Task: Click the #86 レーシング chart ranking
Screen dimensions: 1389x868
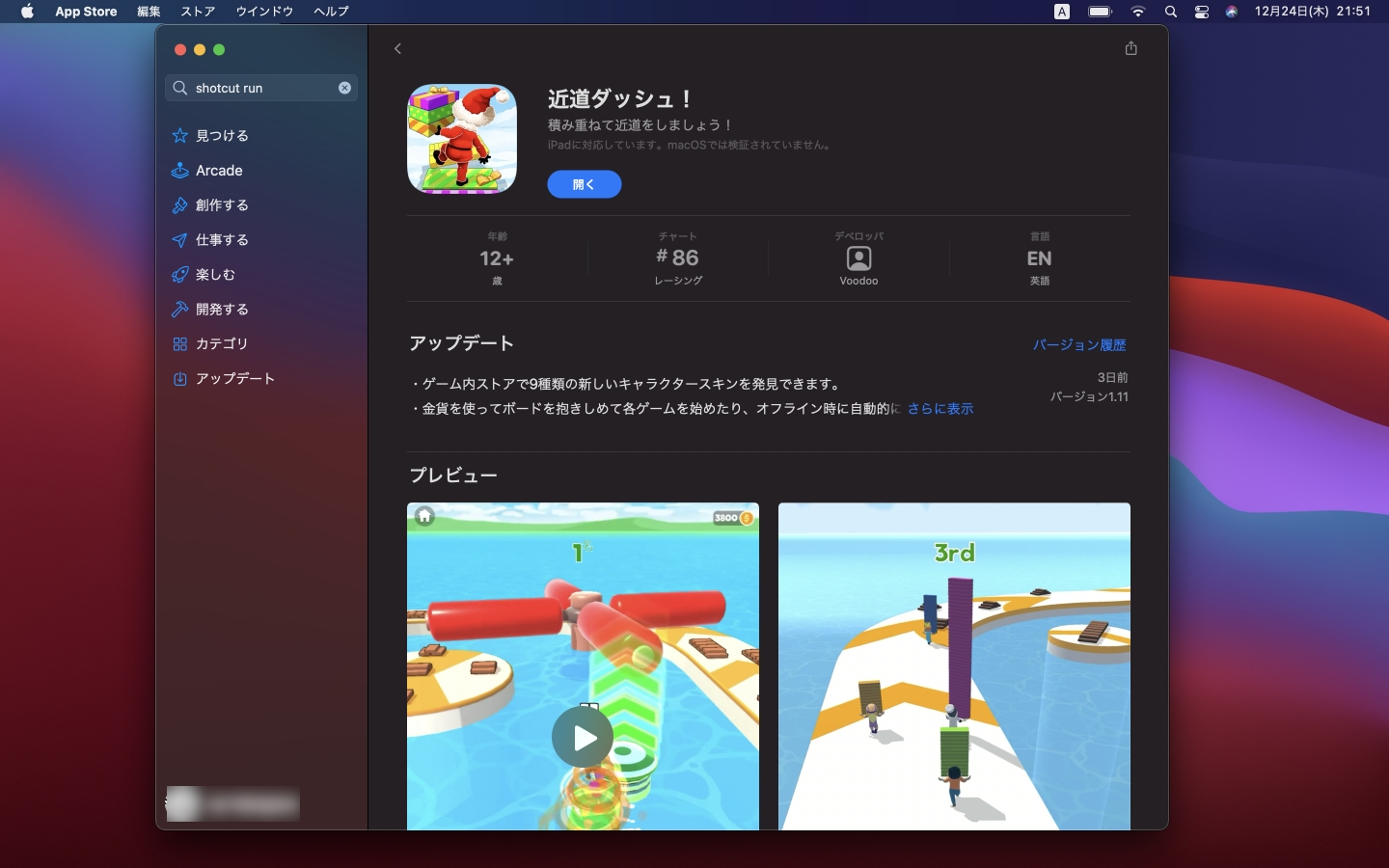Action: pos(678,258)
